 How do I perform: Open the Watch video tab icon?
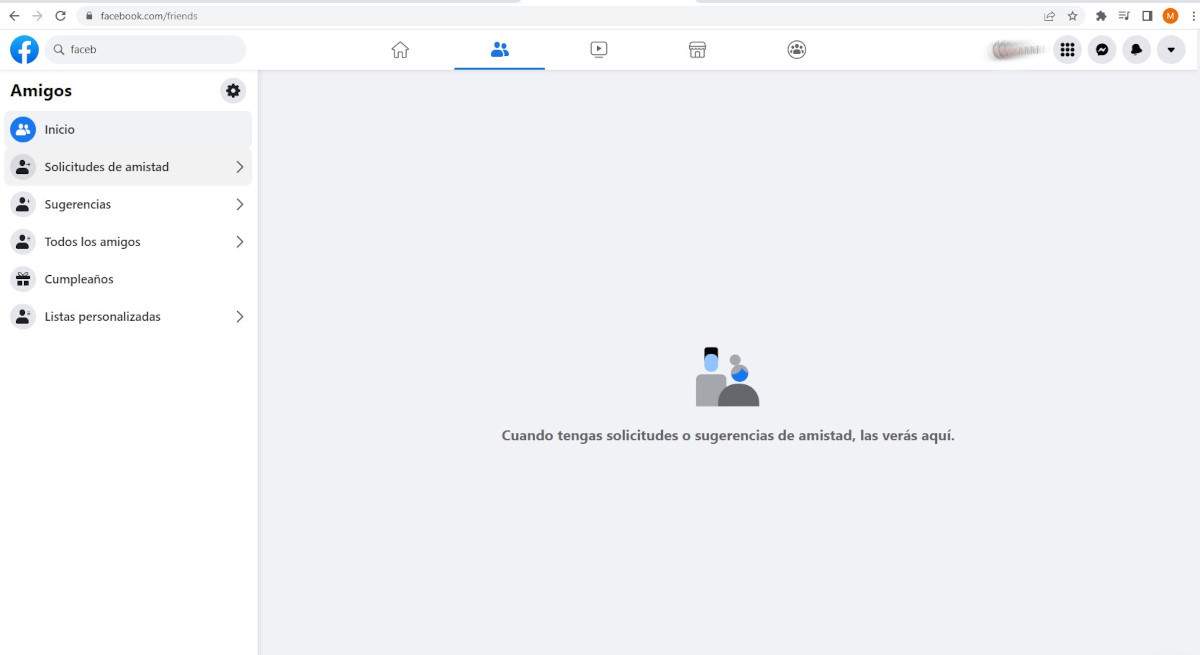598,49
